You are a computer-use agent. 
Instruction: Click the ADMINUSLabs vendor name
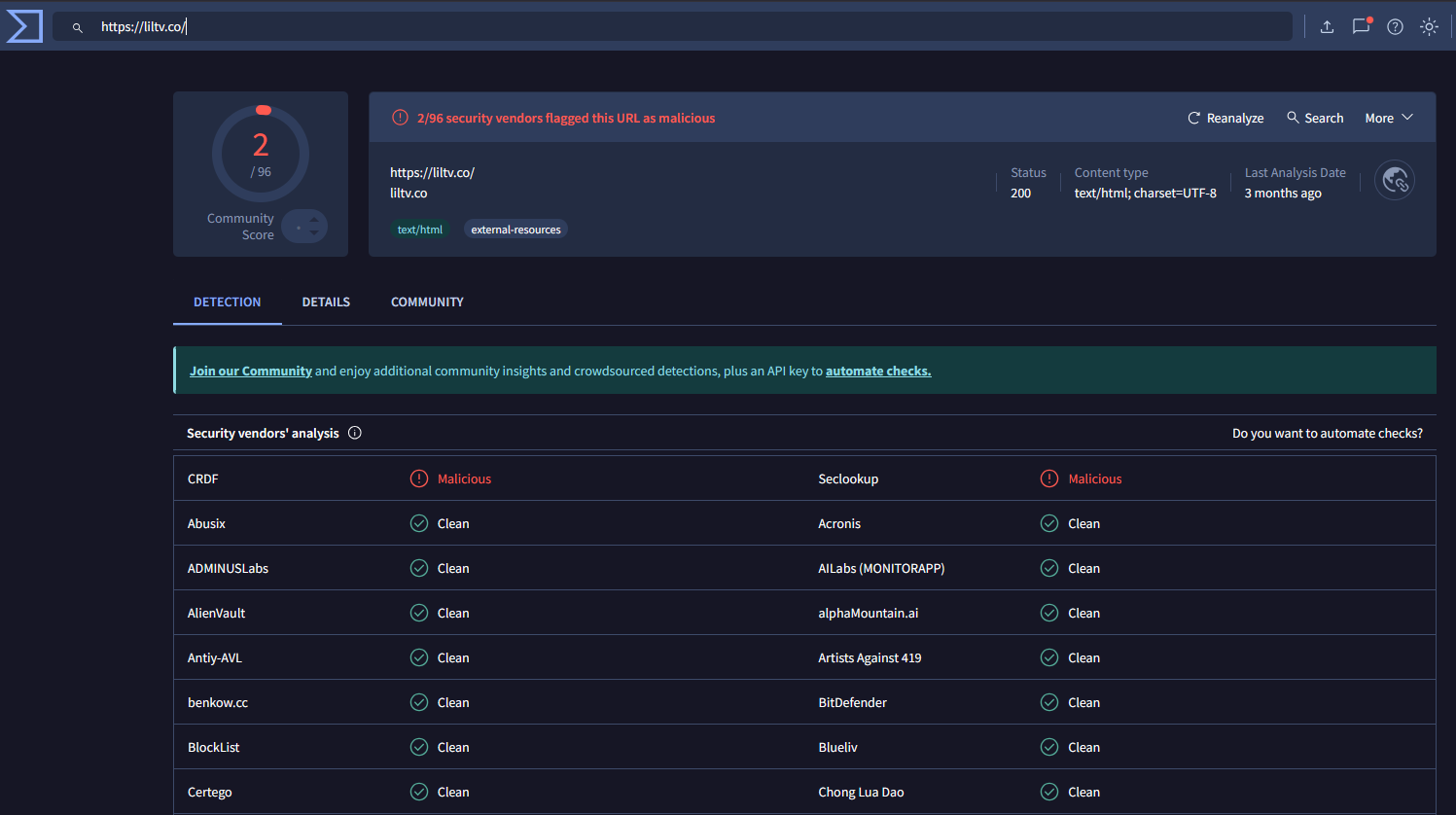tap(228, 568)
